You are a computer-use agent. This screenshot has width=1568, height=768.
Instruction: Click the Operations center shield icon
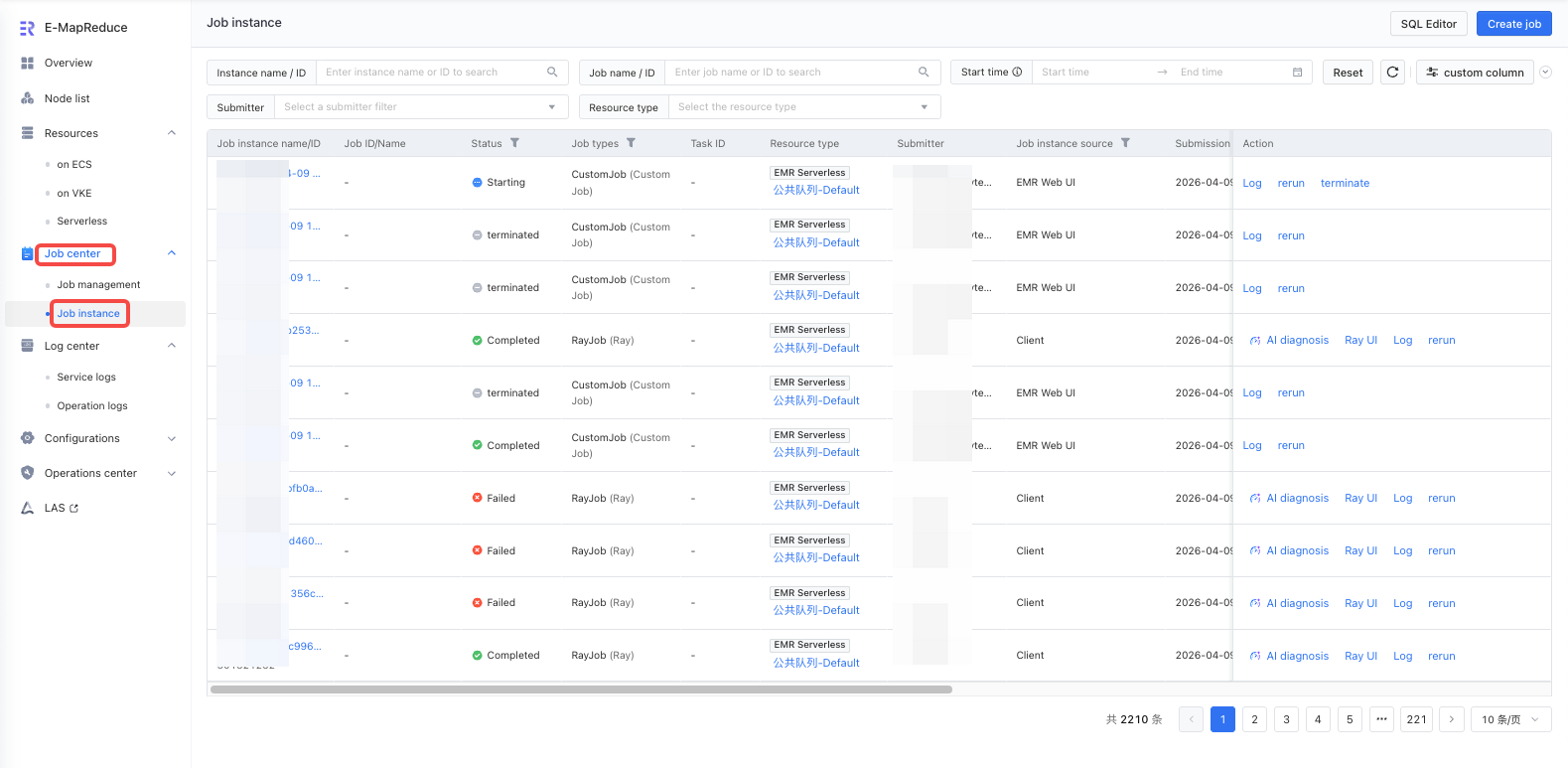(27, 473)
